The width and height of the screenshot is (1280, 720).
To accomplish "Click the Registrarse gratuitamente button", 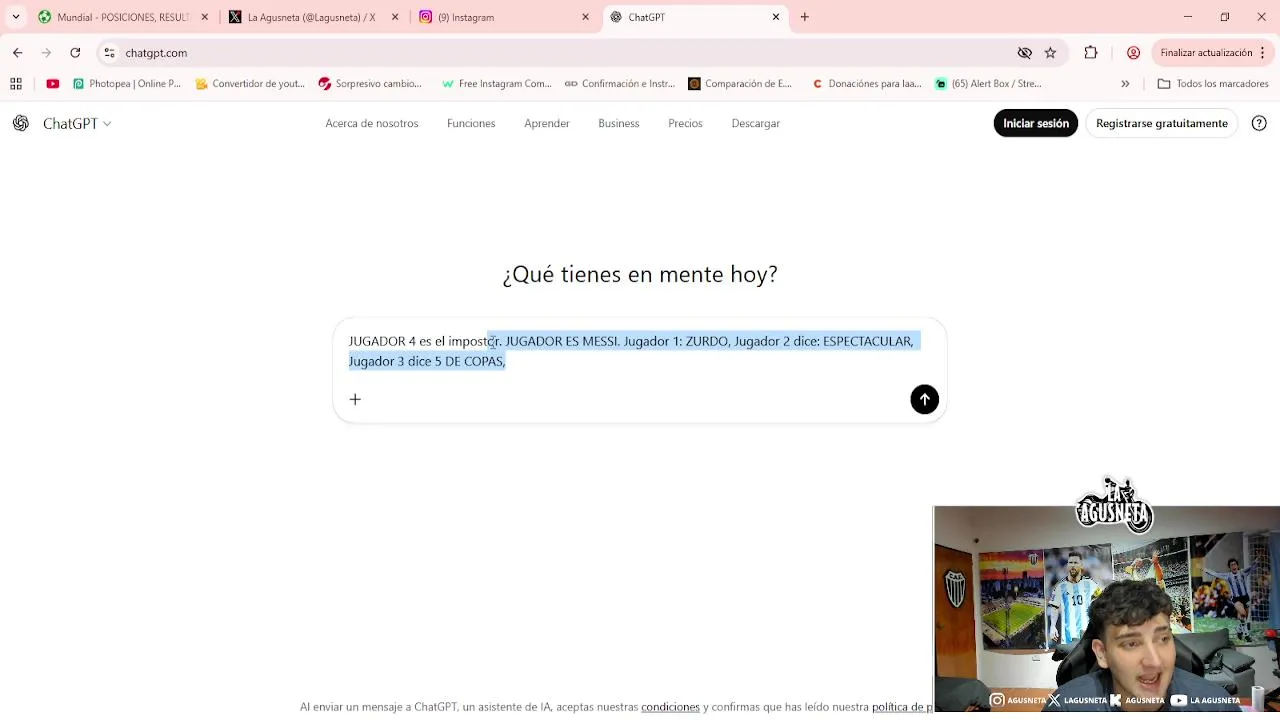I will tap(1162, 123).
